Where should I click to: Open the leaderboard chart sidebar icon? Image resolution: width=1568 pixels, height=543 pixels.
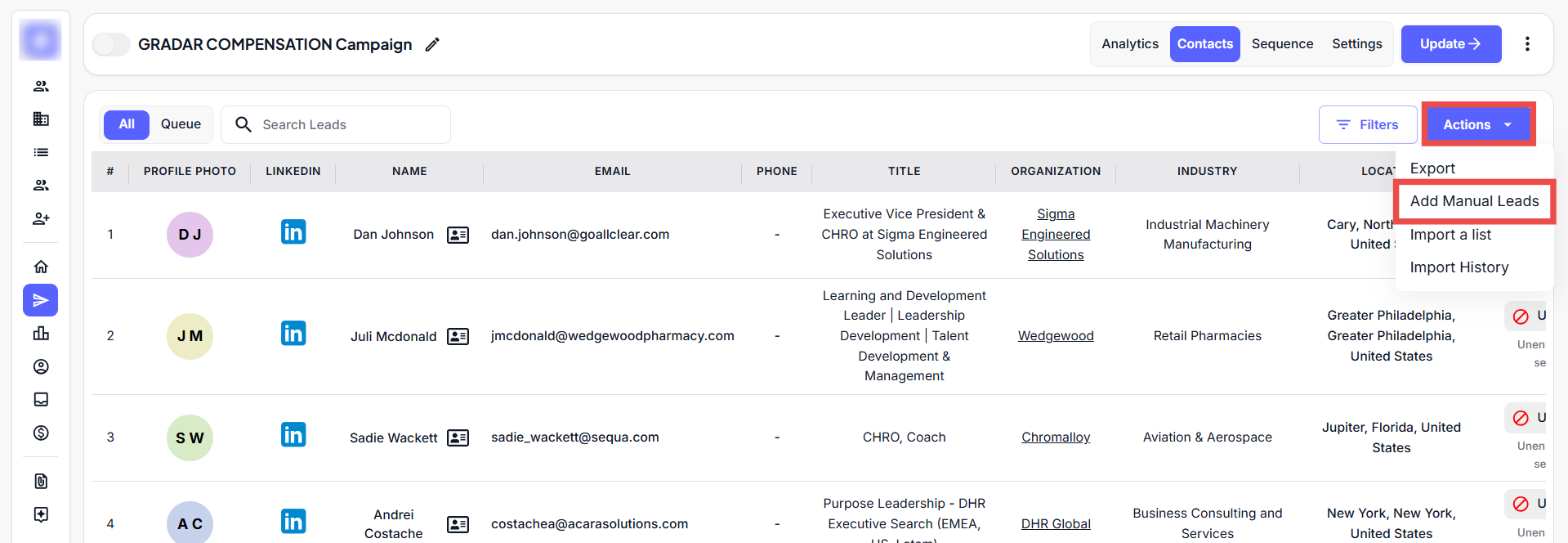(x=41, y=333)
